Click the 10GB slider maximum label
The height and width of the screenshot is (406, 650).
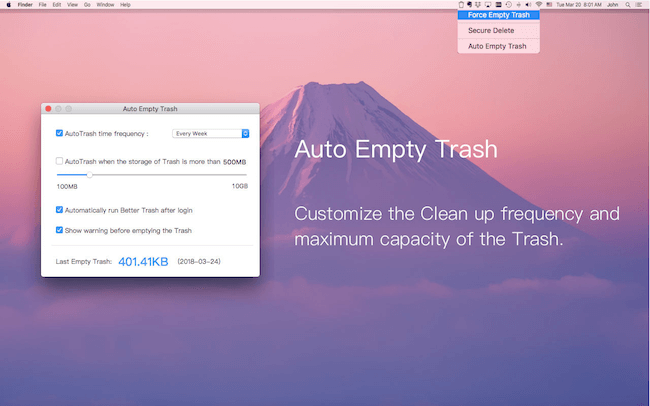pos(240,186)
